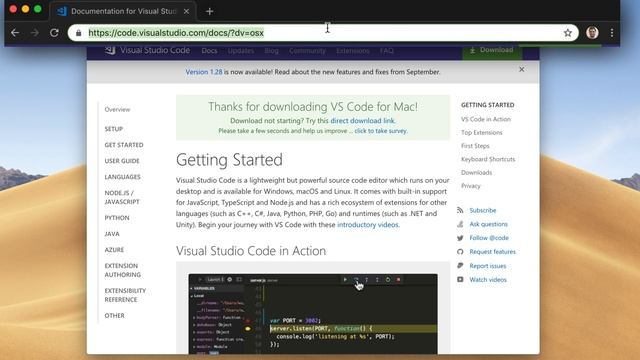The width and height of the screenshot is (640, 360).
Task: Open the introductory videos link
Action: pos(368,224)
